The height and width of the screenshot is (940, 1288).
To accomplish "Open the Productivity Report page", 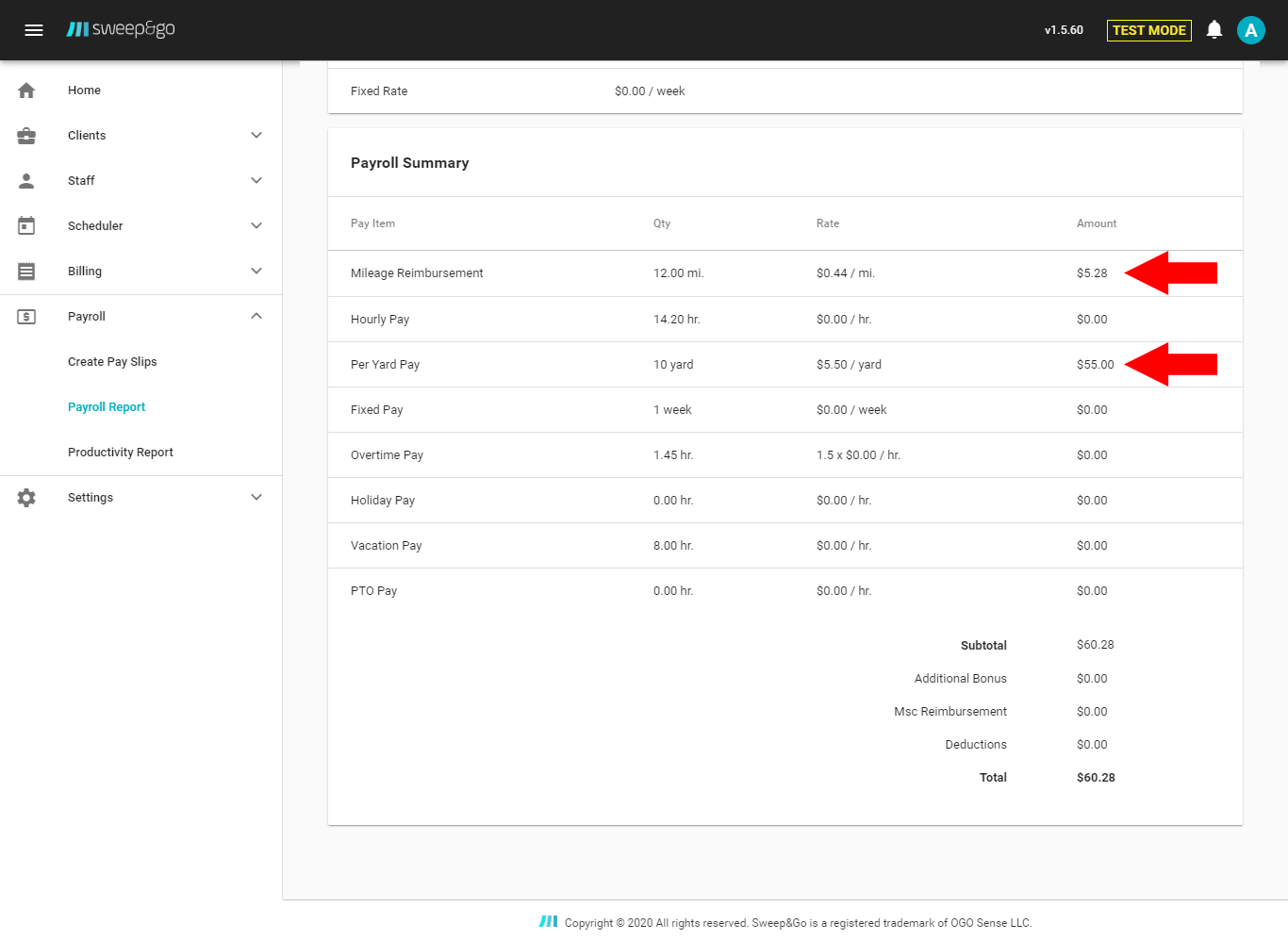I will [x=121, y=453].
